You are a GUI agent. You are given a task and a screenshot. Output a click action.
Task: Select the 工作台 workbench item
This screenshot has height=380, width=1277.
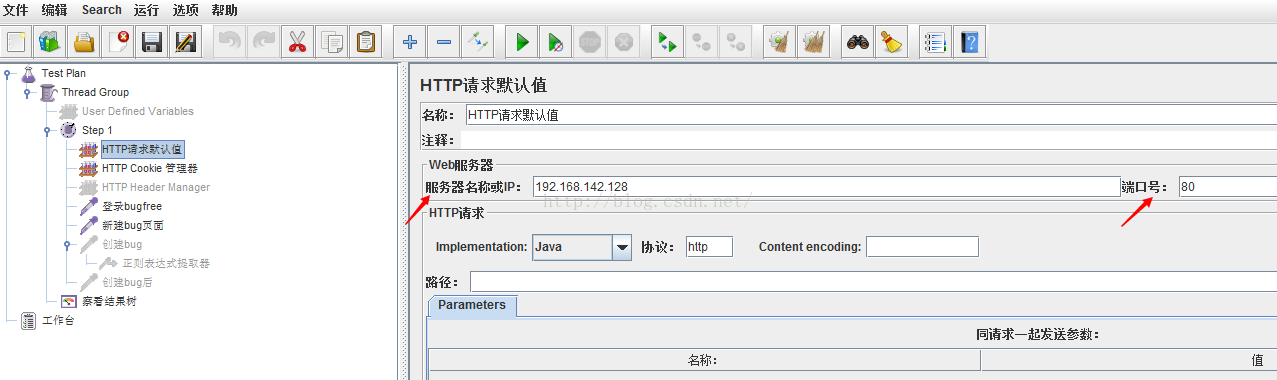58,320
